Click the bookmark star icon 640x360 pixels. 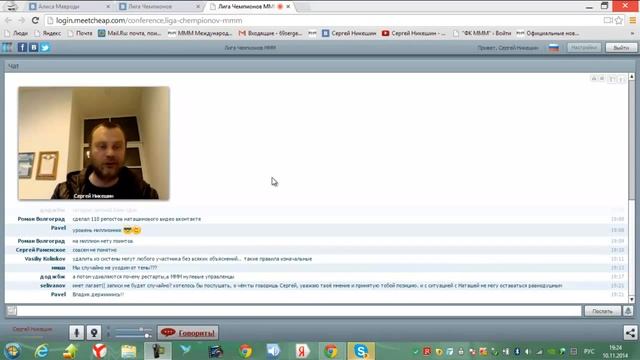coord(619,20)
